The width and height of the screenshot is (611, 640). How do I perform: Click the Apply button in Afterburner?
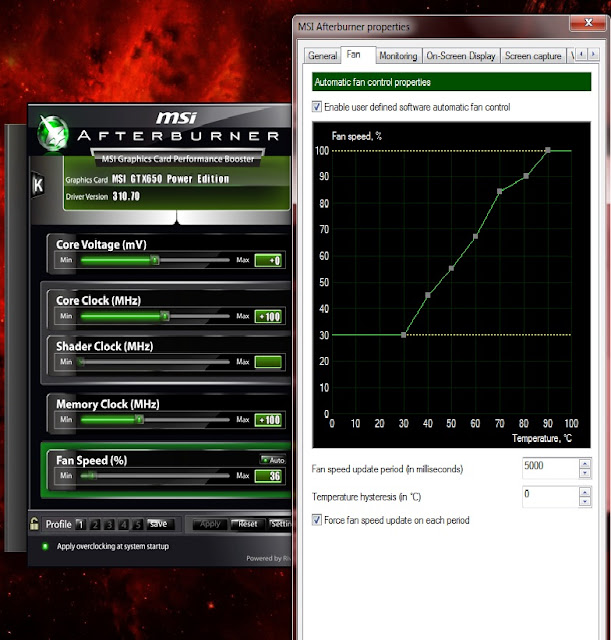(x=210, y=524)
